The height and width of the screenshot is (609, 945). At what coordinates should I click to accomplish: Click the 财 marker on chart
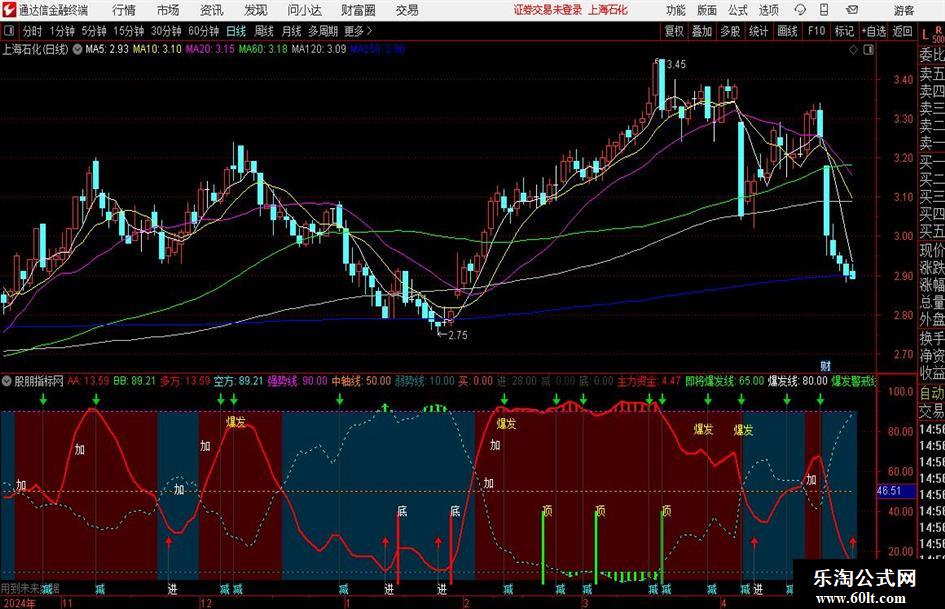coord(825,365)
